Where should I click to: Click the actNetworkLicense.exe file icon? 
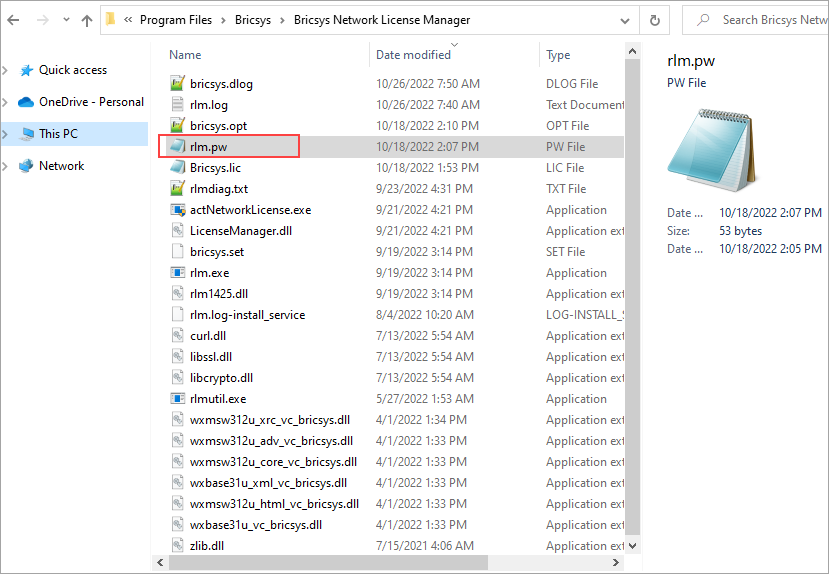click(x=177, y=210)
